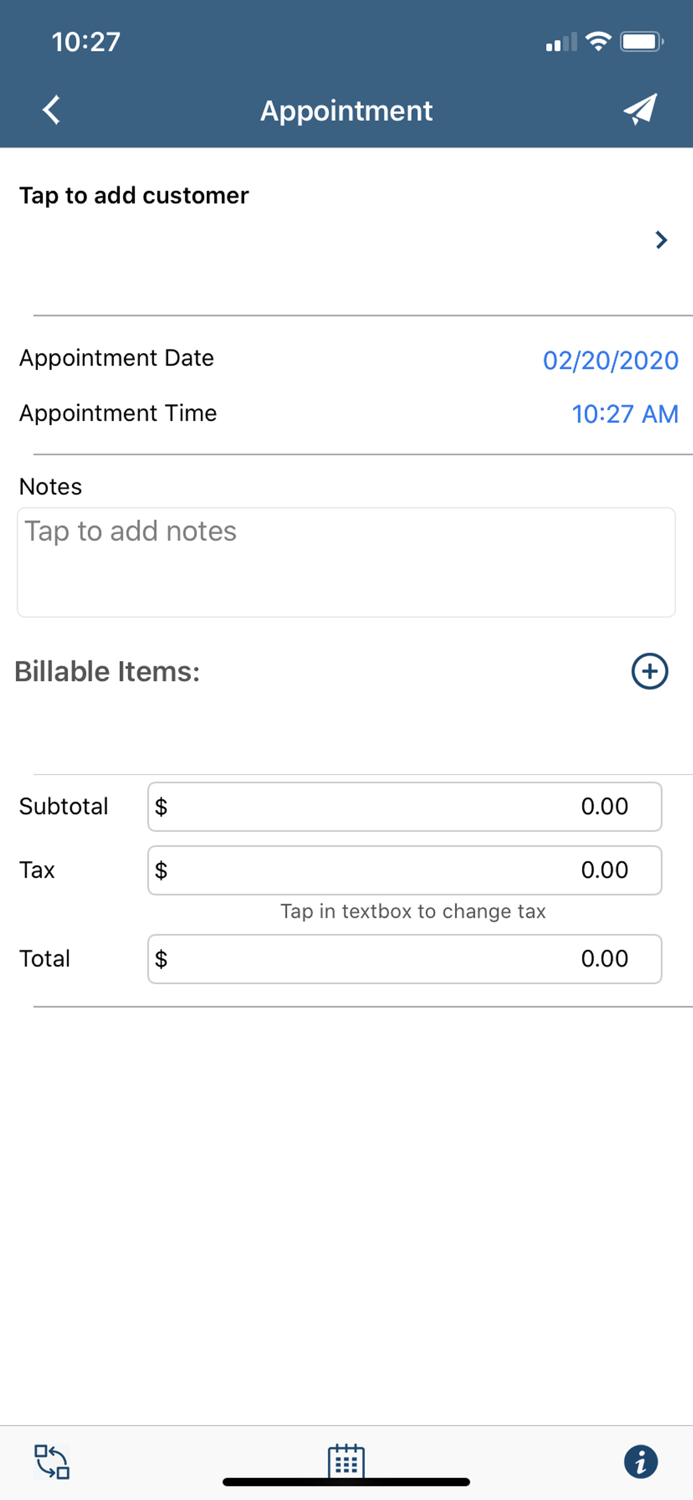Tap the Appointment title in the header
This screenshot has height=1500, width=693.
point(346,110)
